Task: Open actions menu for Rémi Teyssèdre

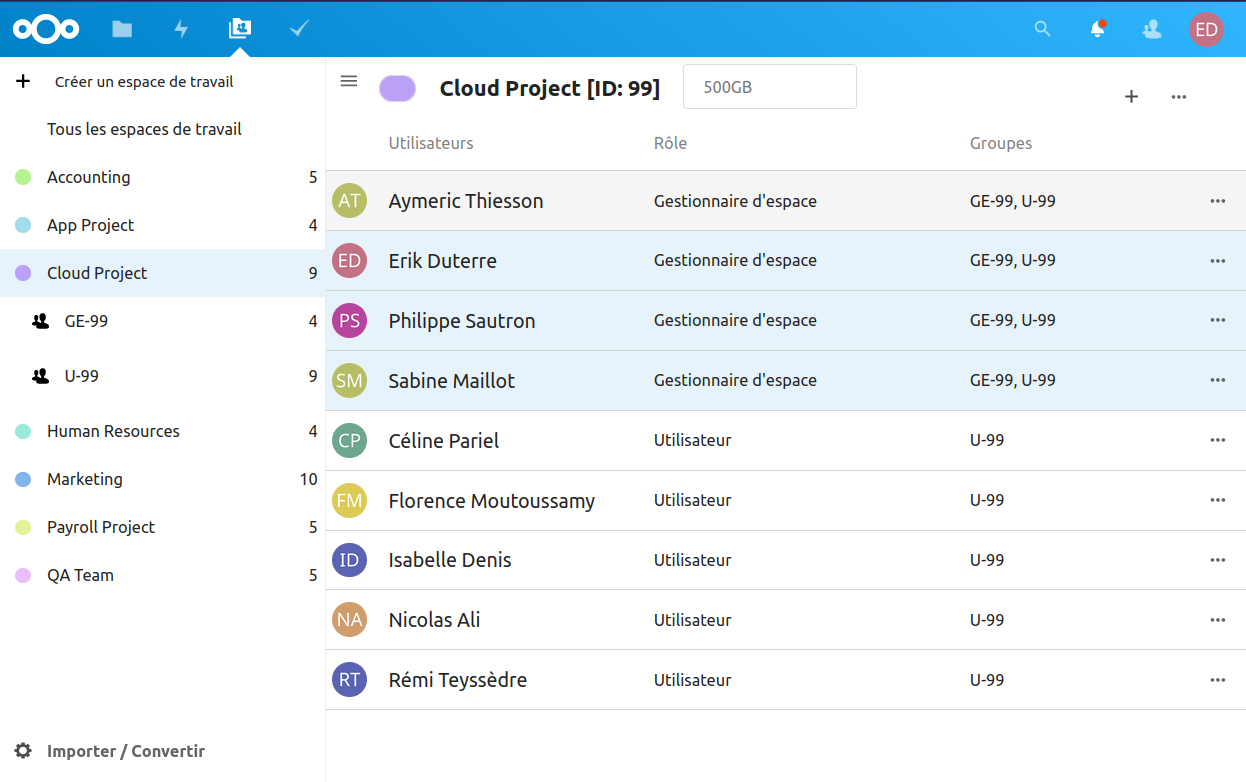Action: click(x=1217, y=680)
